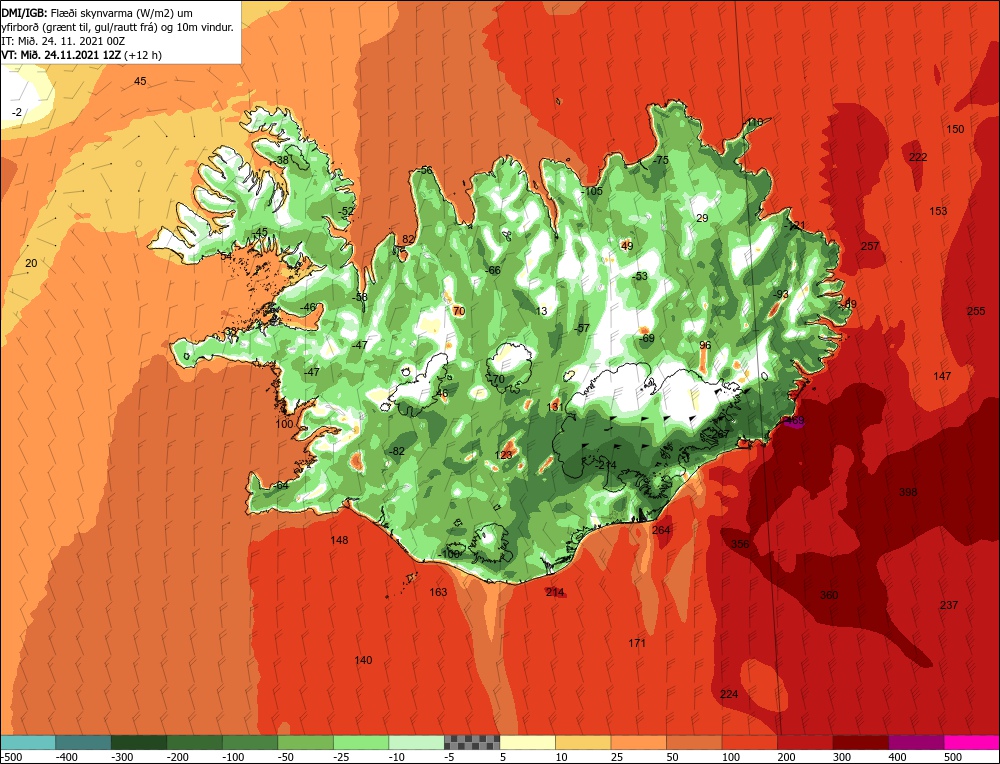Click the -56 value on the north coast
The height and width of the screenshot is (764, 1000).
[425, 170]
